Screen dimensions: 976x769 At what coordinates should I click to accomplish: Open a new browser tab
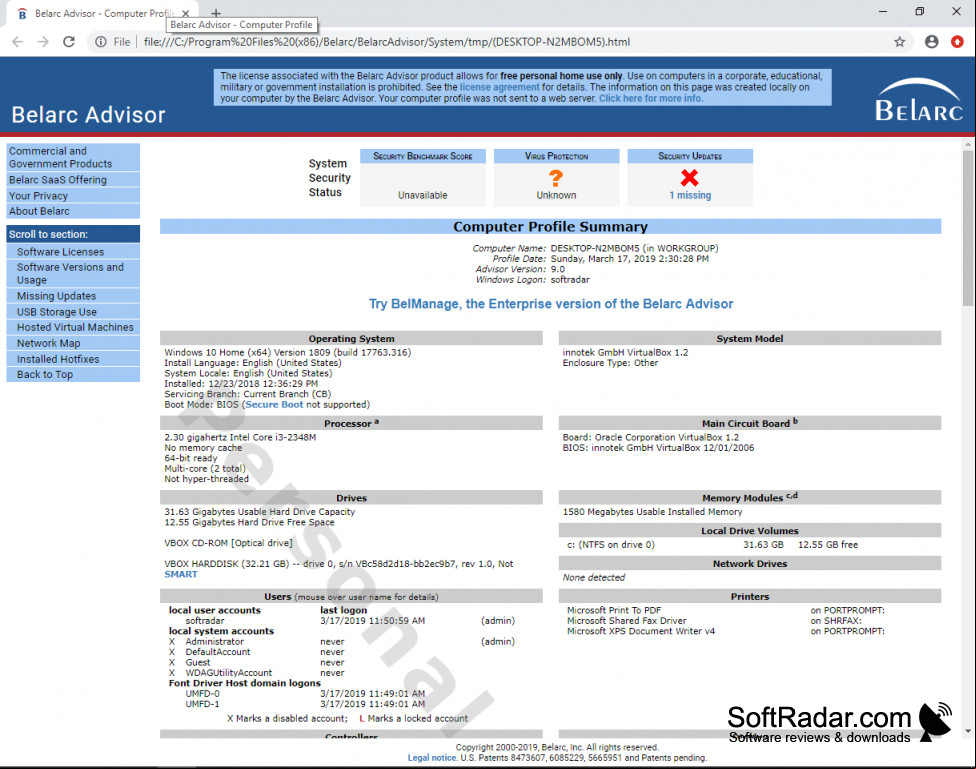pos(216,13)
